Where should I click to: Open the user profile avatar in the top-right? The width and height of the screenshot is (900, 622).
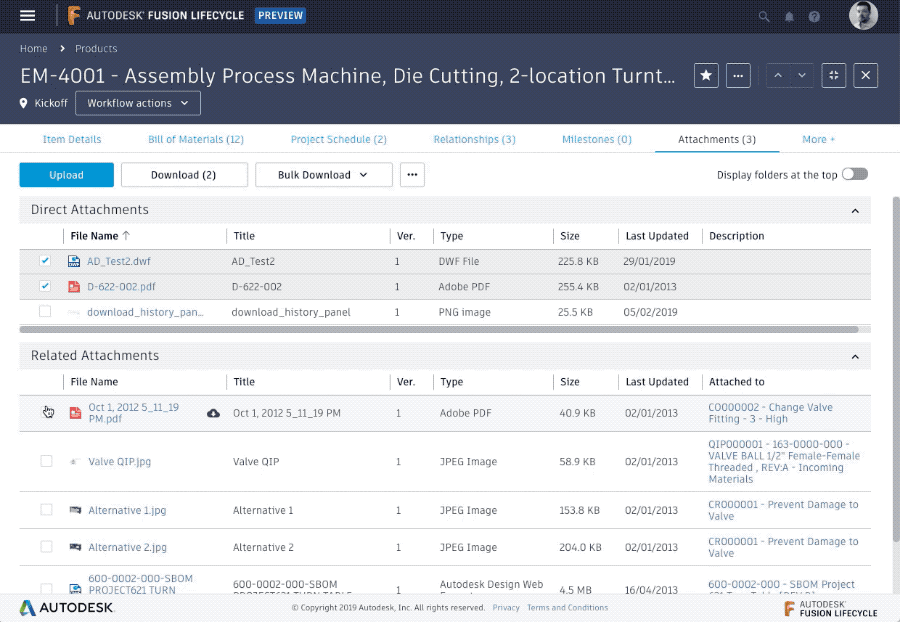tap(862, 16)
